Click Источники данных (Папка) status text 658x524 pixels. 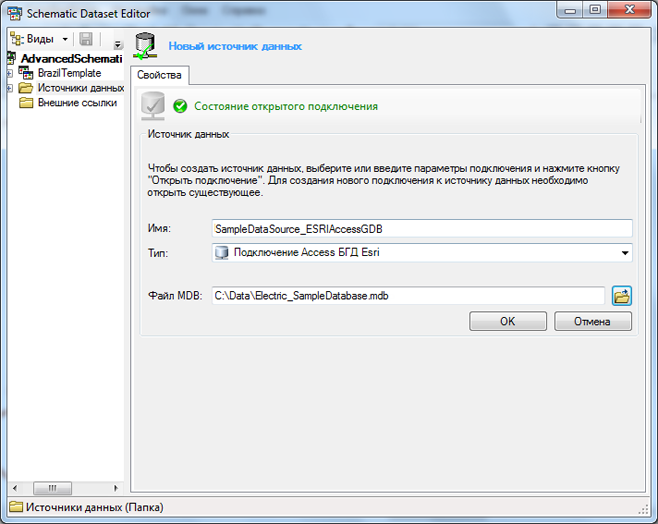[94, 507]
